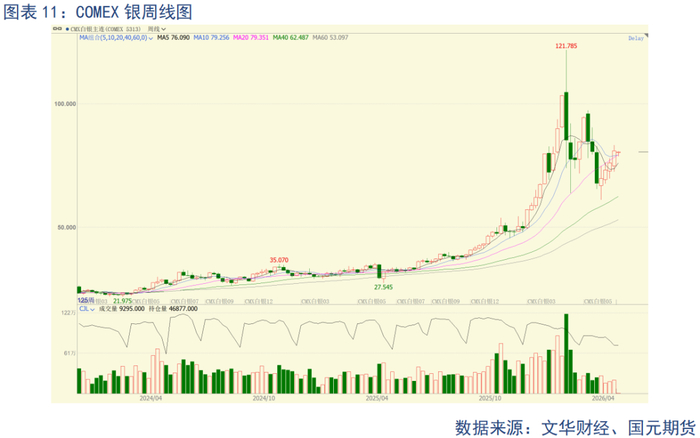This screenshot has height=438, width=700.
Task: Click the corner triangle icon next to Delay
Action: click(646, 36)
